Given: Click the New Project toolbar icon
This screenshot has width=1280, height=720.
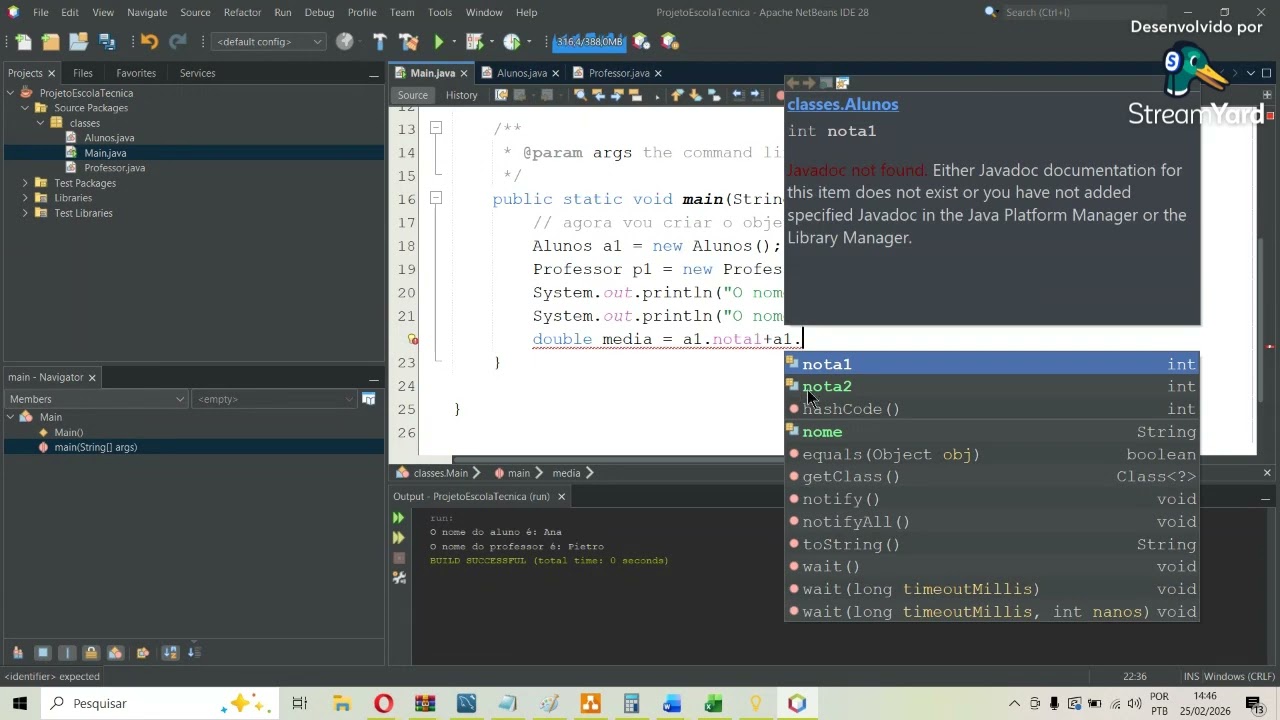Looking at the screenshot, I should click(51, 42).
